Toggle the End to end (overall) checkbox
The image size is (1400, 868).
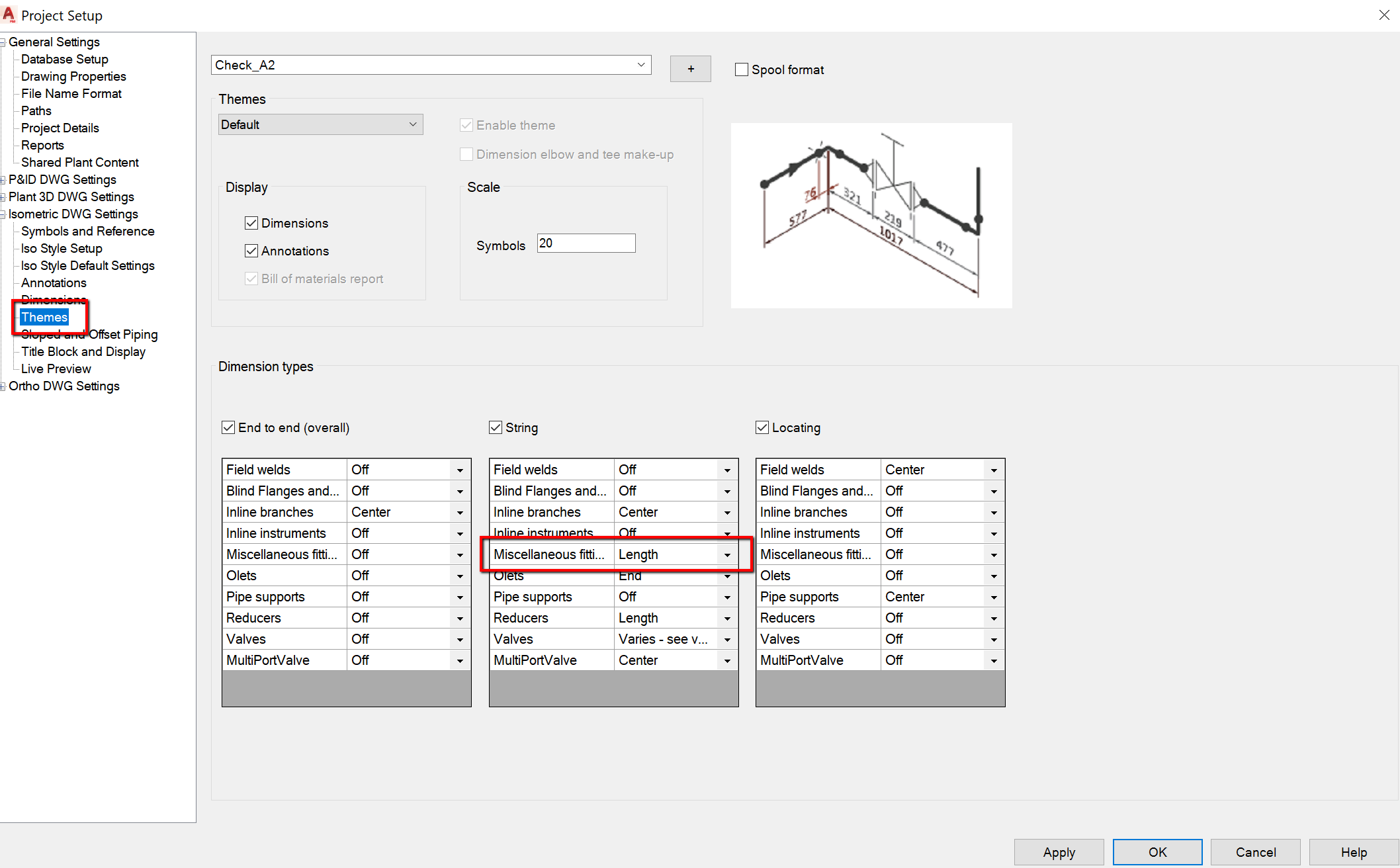point(228,427)
